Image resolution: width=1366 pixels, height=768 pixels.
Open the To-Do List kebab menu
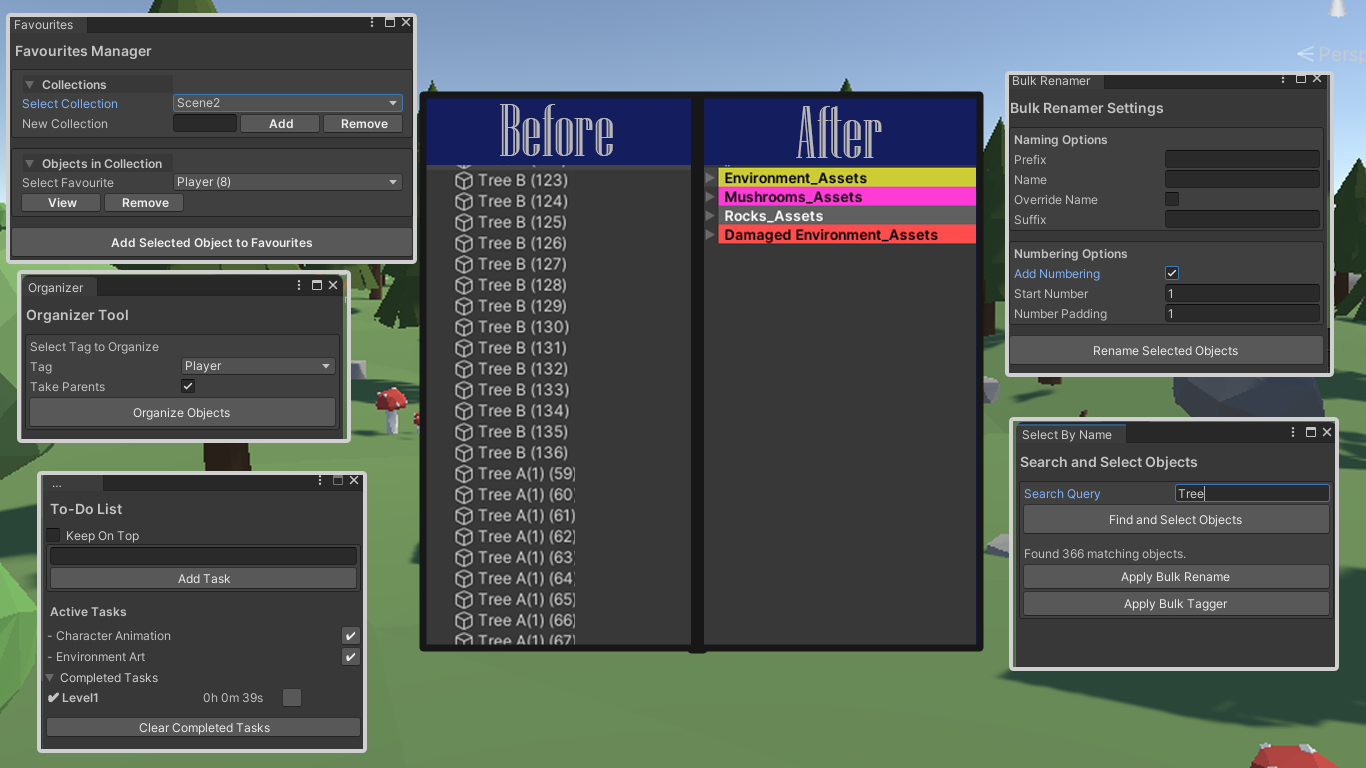point(319,480)
